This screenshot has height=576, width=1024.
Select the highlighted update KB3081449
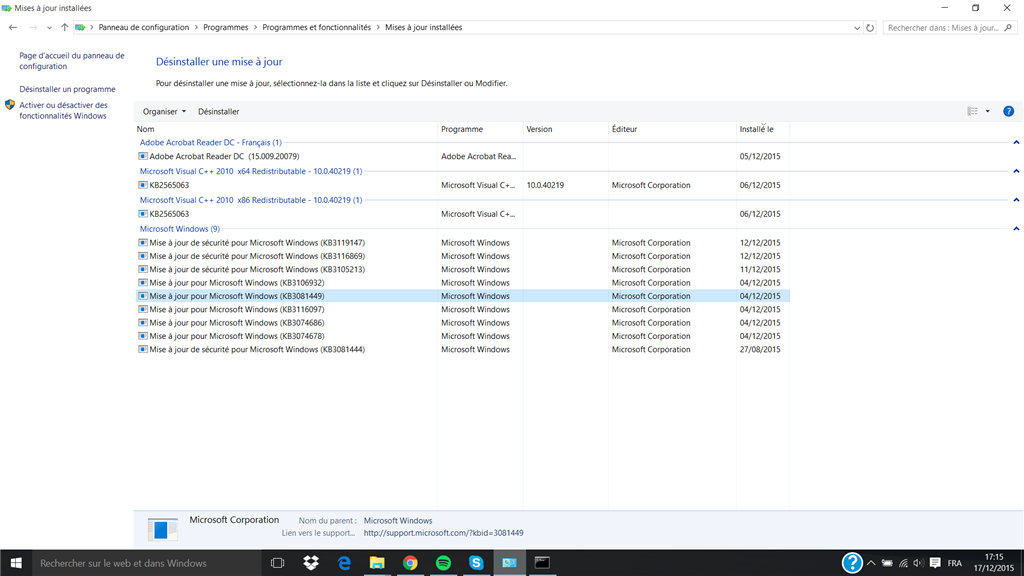click(x=462, y=296)
